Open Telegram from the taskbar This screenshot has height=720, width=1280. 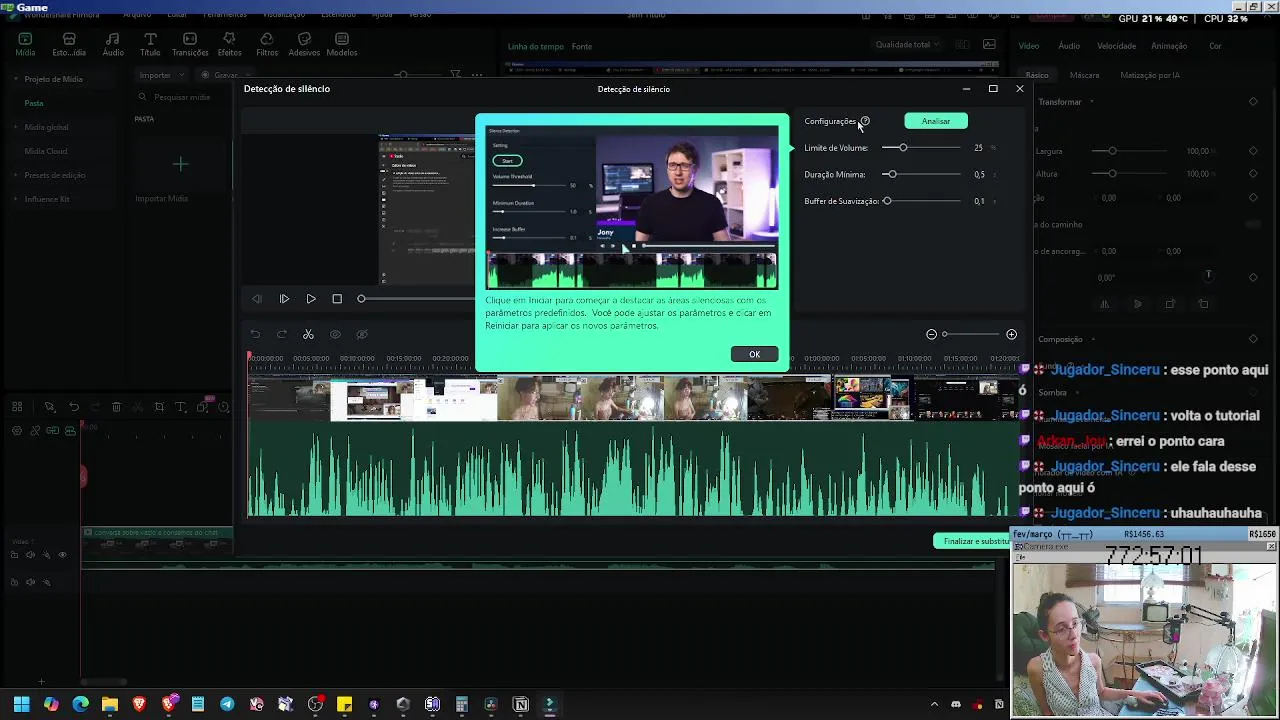click(x=227, y=704)
